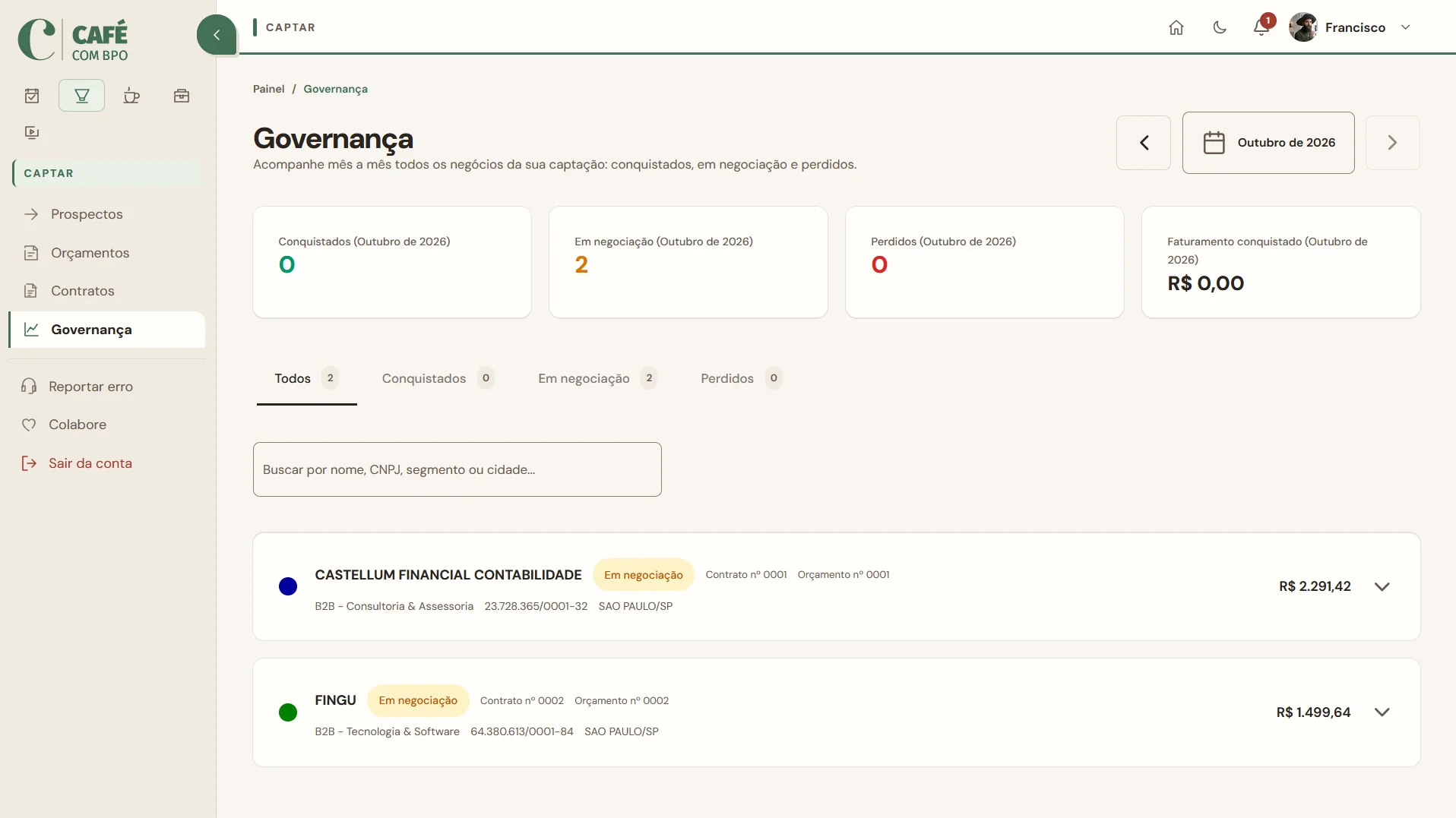Image resolution: width=1456 pixels, height=818 pixels.
Task: Click Em negociação badge on CASTELLUM row
Action: (x=643, y=575)
